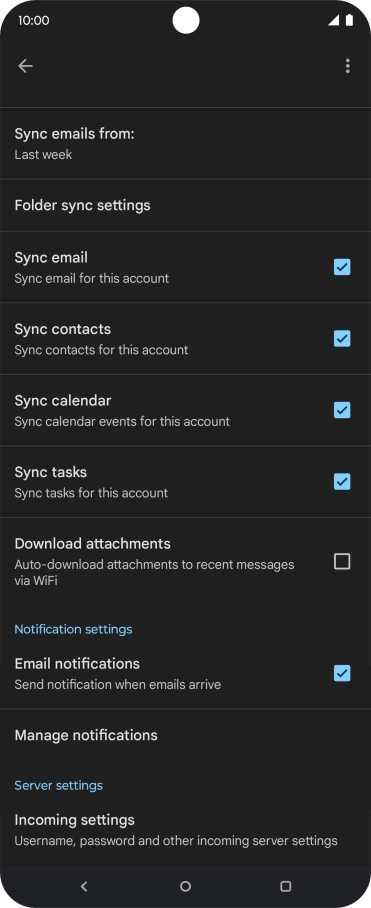Open Manage notifications
Image resolution: width=371 pixels, height=908 pixels.
(185, 735)
